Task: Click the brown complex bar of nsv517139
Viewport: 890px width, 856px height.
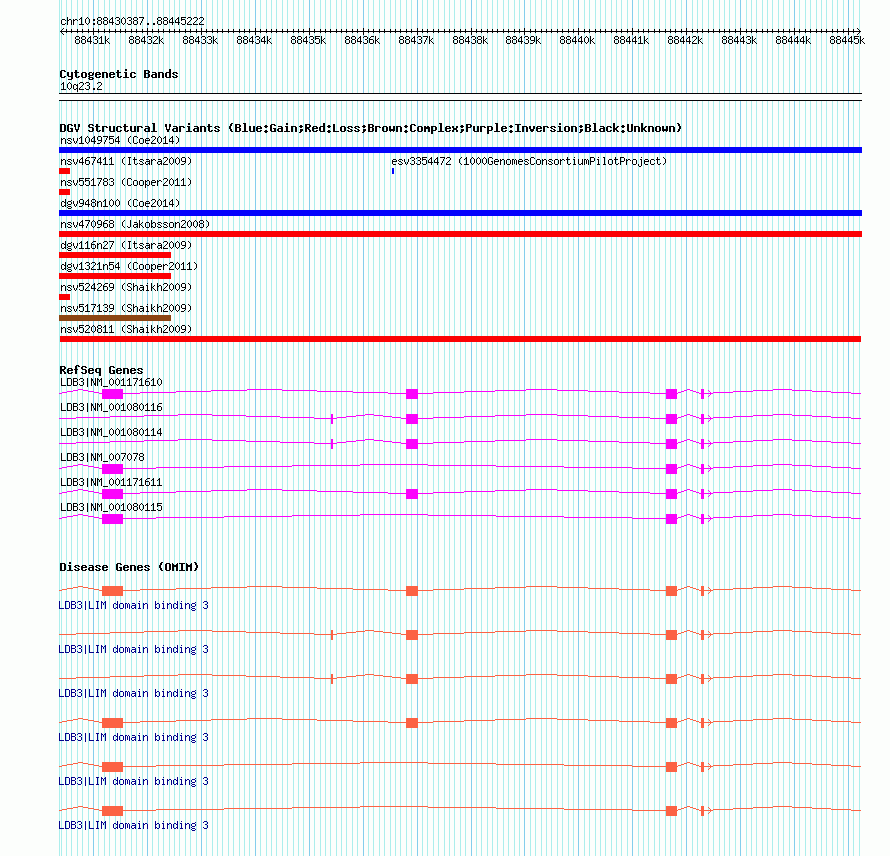Action: pyautogui.click(x=115, y=318)
